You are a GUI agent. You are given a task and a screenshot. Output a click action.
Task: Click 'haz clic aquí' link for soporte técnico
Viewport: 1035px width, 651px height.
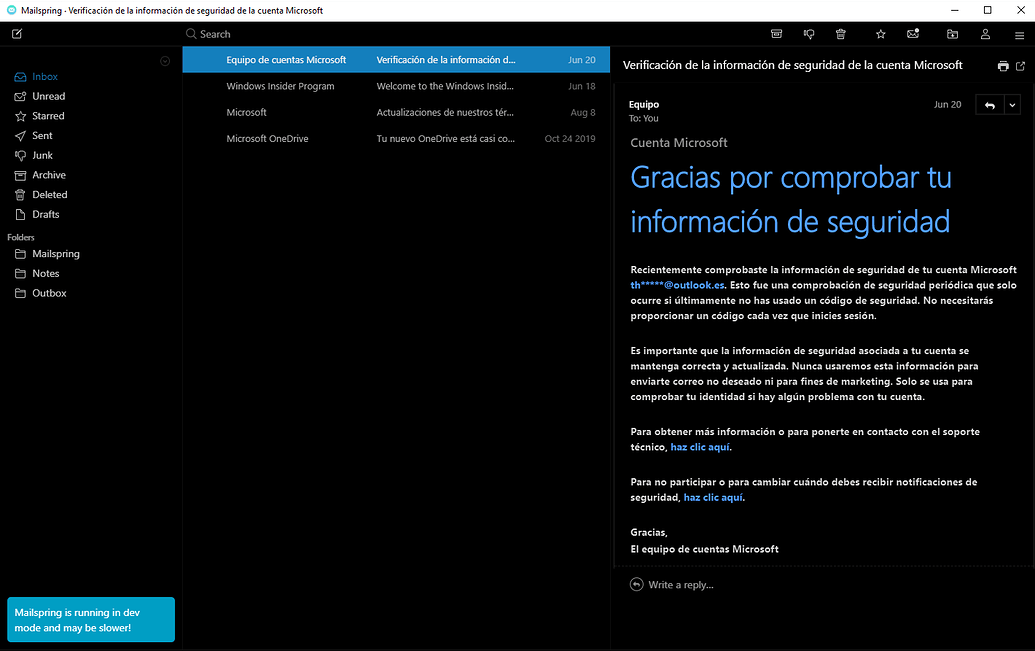[x=700, y=447]
